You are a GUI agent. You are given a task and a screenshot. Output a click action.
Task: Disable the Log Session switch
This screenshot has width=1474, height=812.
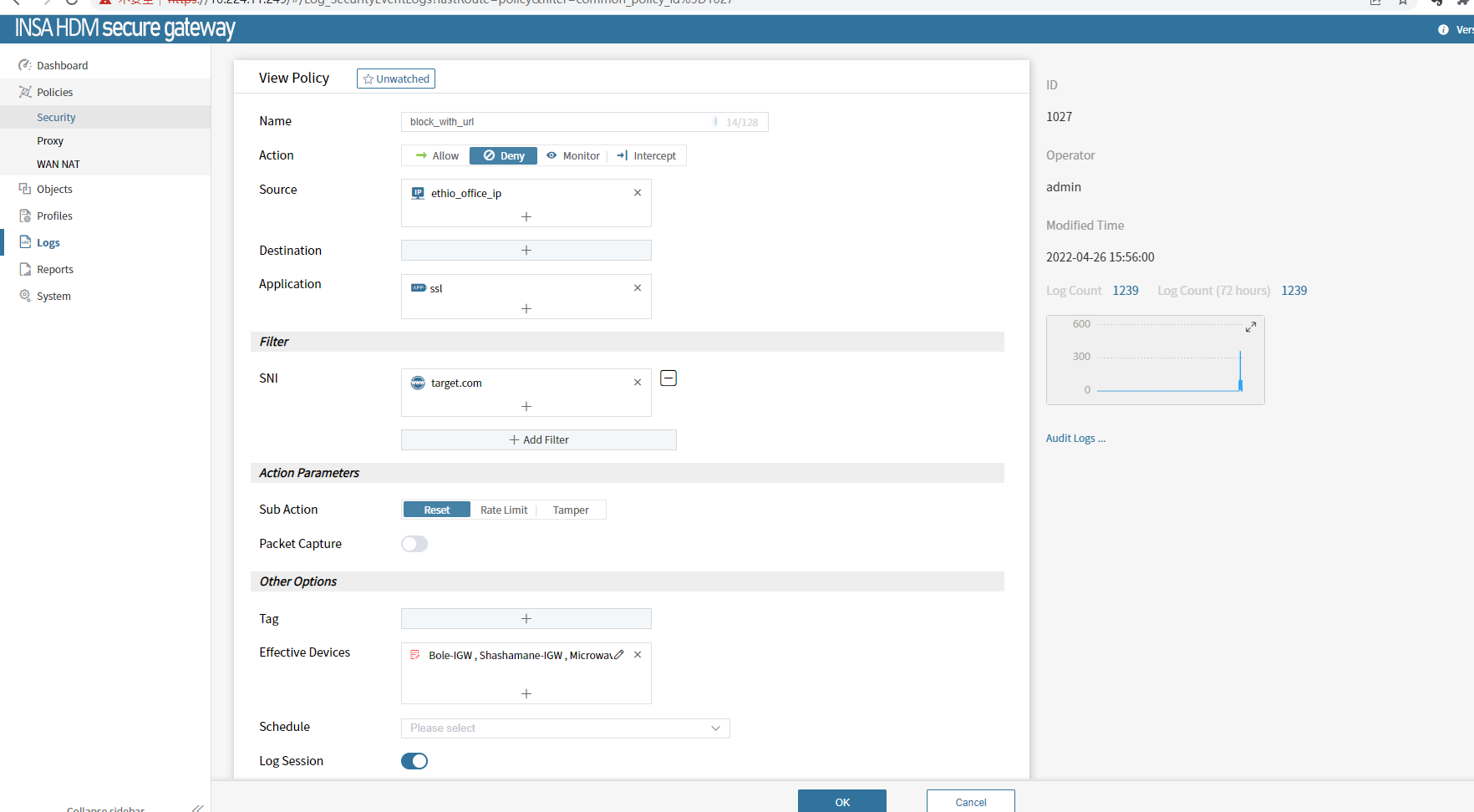(414, 761)
